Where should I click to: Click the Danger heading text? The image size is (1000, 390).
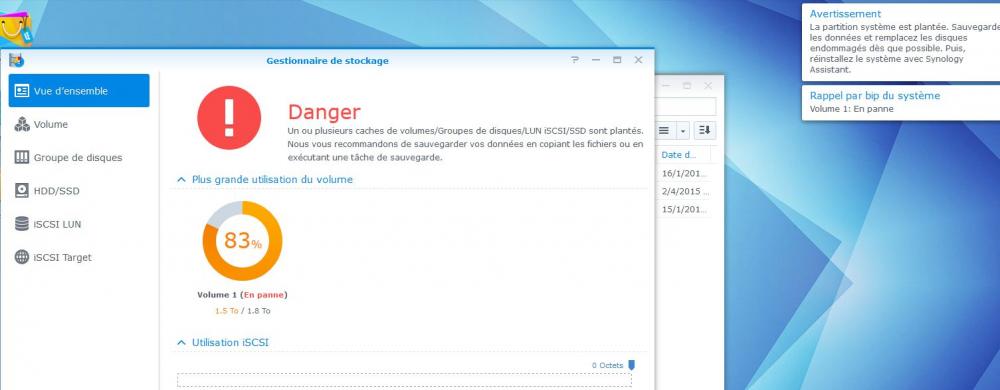pyautogui.click(x=324, y=112)
